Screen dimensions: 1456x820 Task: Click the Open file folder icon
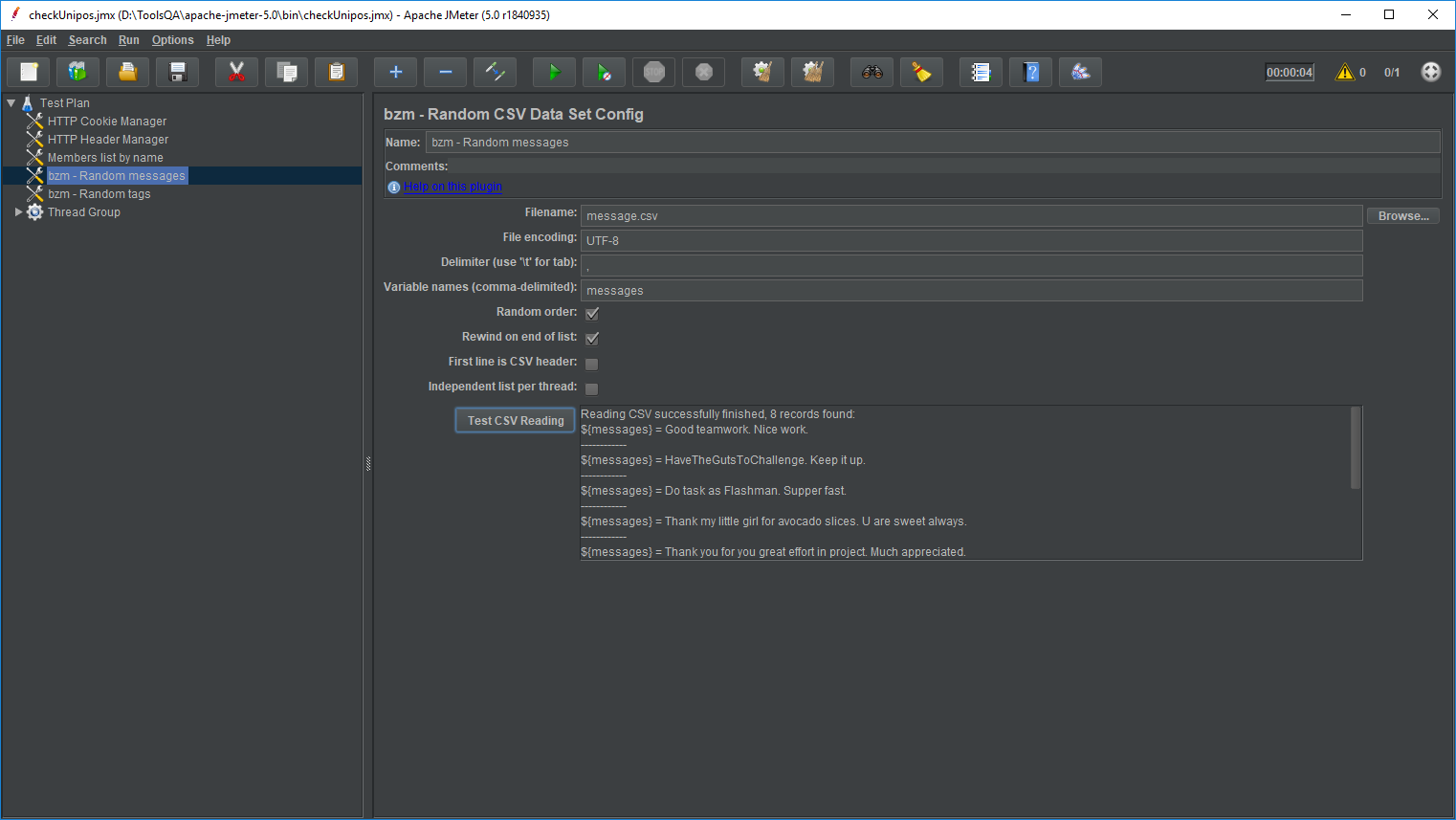[128, 72]
